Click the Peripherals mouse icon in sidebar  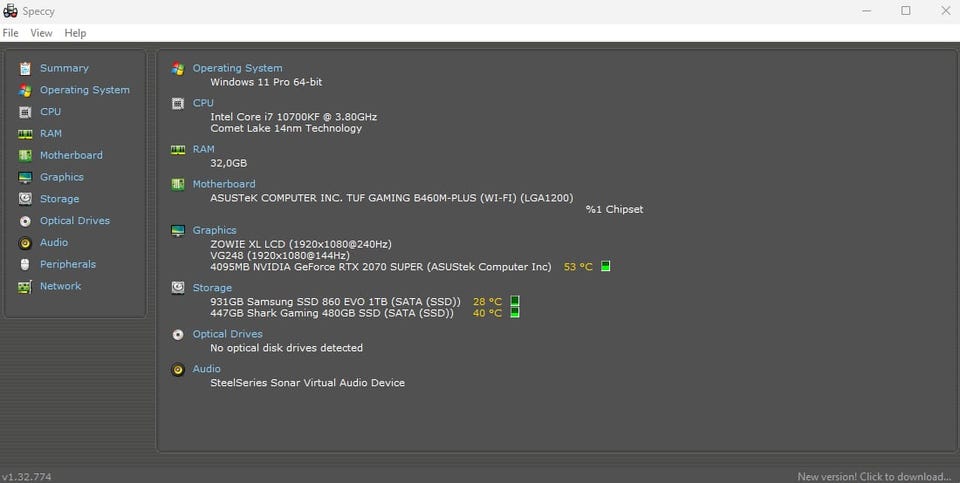(25, 264)
